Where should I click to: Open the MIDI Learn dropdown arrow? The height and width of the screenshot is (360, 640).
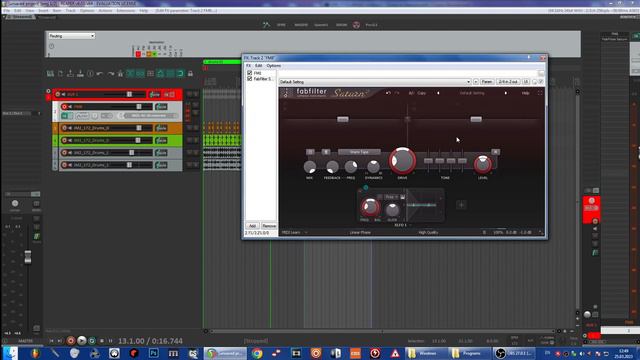click(x=306, y=233)
